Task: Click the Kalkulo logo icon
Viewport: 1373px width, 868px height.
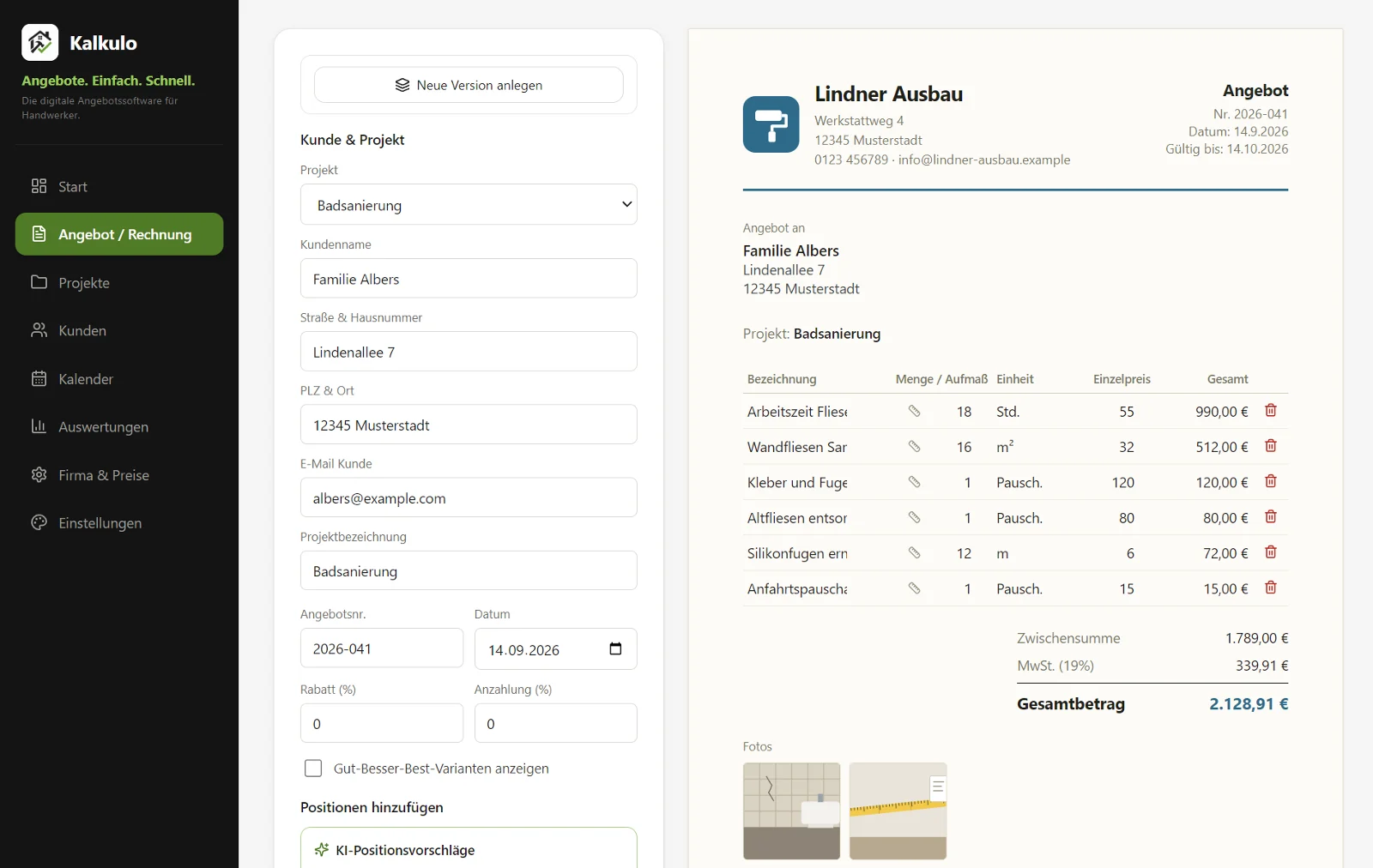Action: click(x=39, y=42)
